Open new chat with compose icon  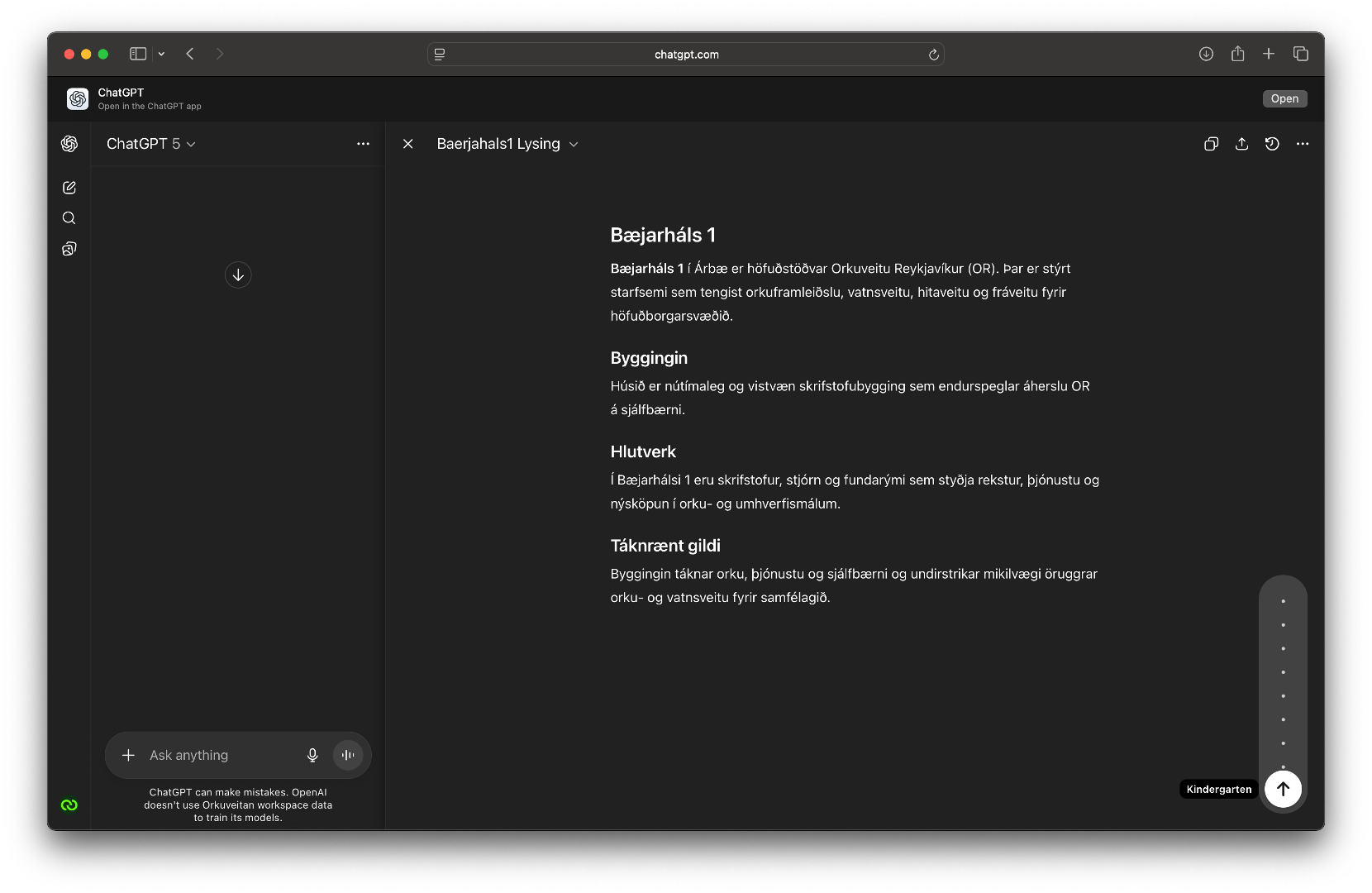(69, 188)
